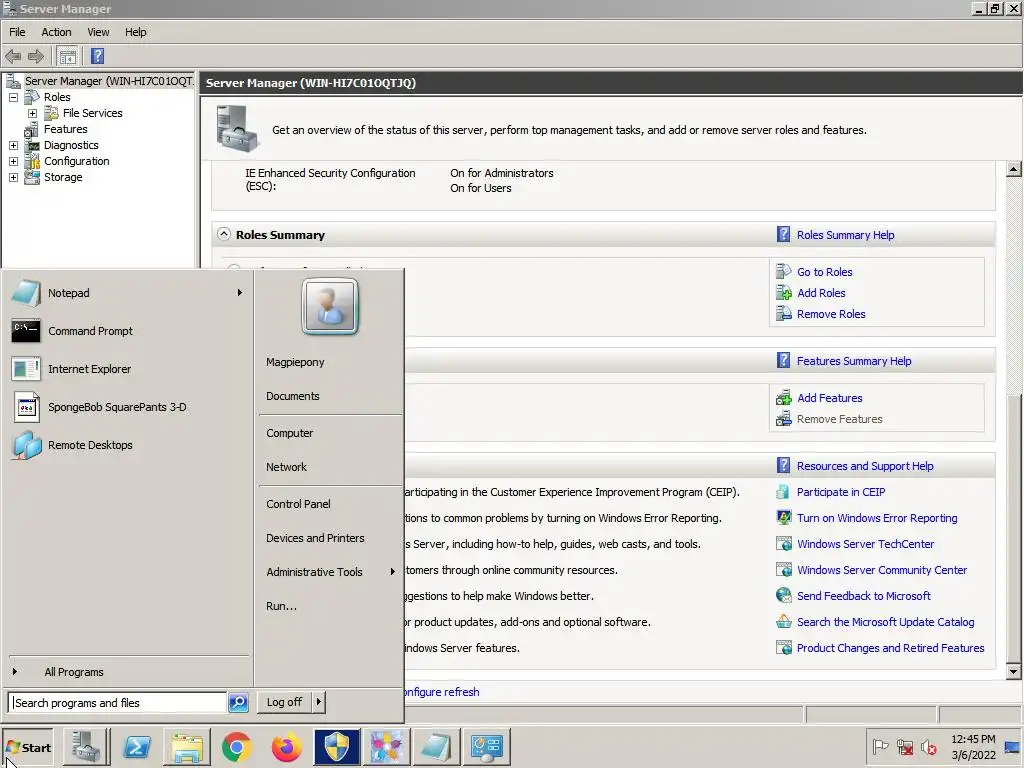The image size is (1024, 768).
Task: Open Control Panel from the Start menu
Action: (x=298, y=504)
